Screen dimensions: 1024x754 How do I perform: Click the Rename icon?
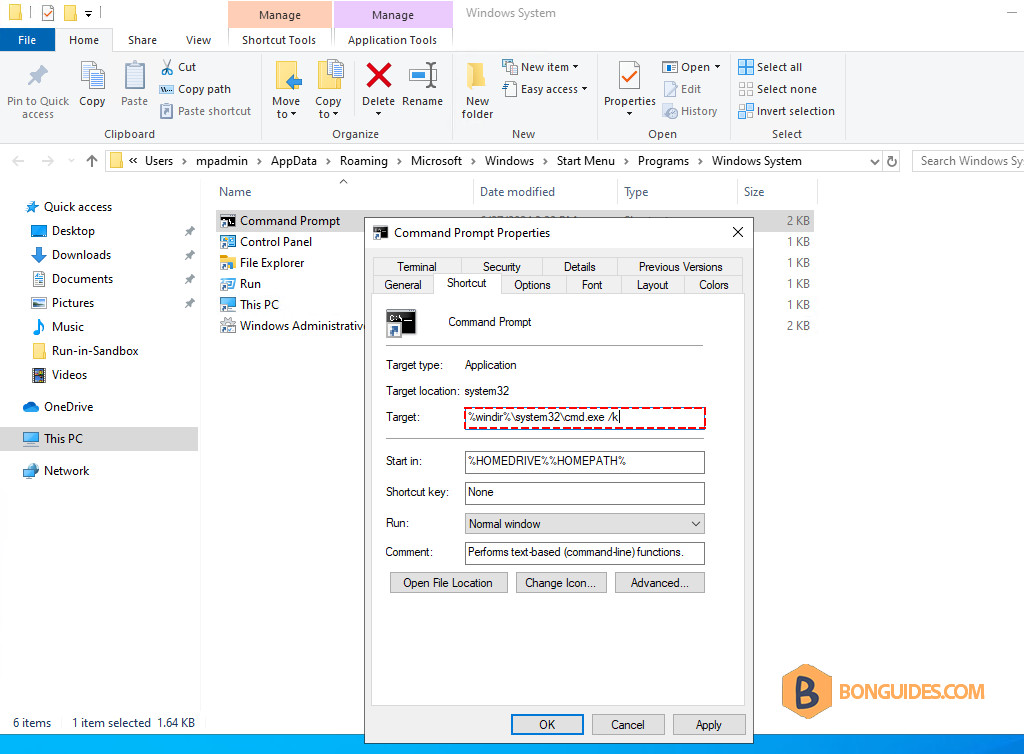click(423, 75)
